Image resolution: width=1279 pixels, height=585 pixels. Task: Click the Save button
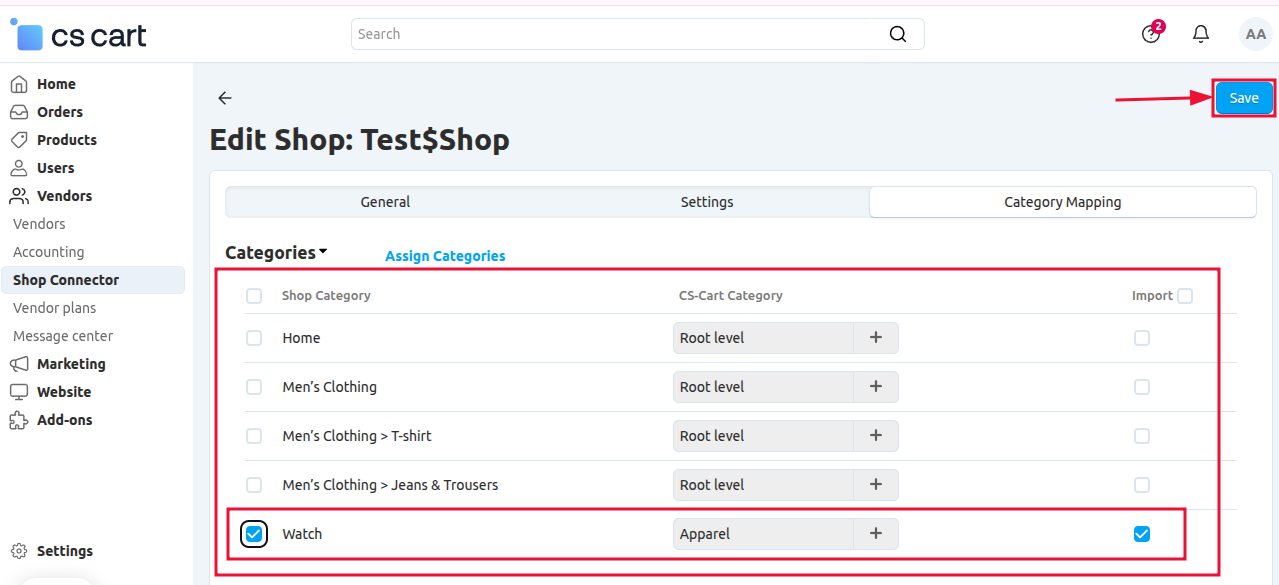pyautogui.click(x=1243, y=97)
